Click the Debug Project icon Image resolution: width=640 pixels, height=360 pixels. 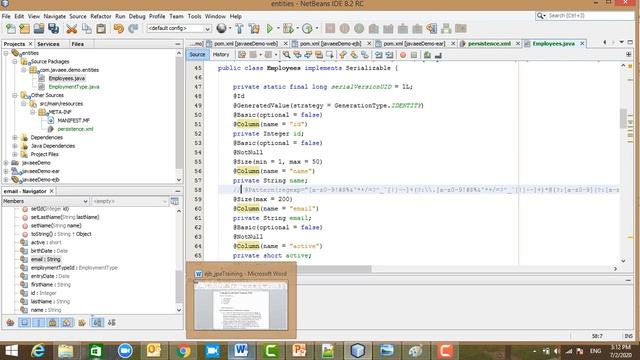[288, 29]
